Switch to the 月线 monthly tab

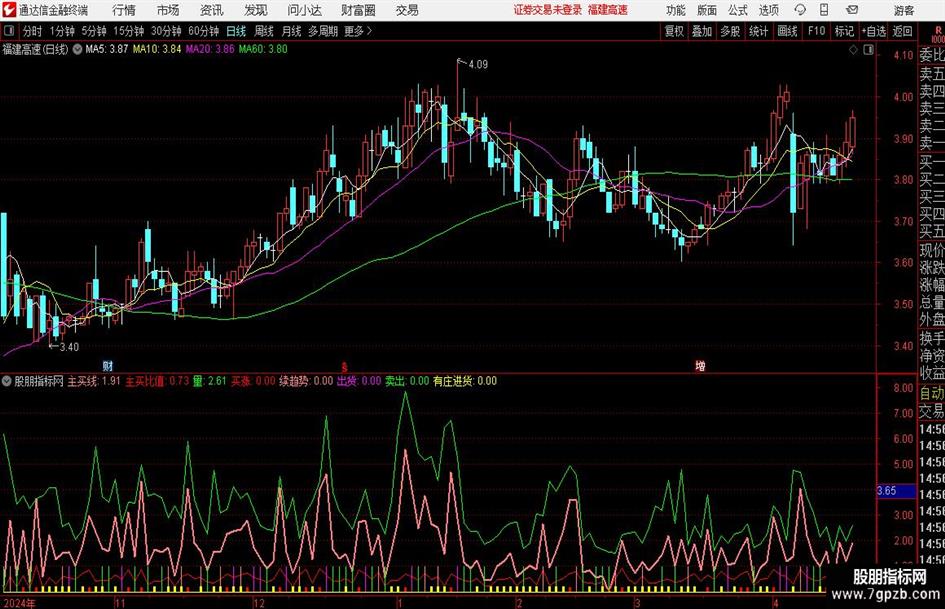pyautogui.click(x=292, y=31)
